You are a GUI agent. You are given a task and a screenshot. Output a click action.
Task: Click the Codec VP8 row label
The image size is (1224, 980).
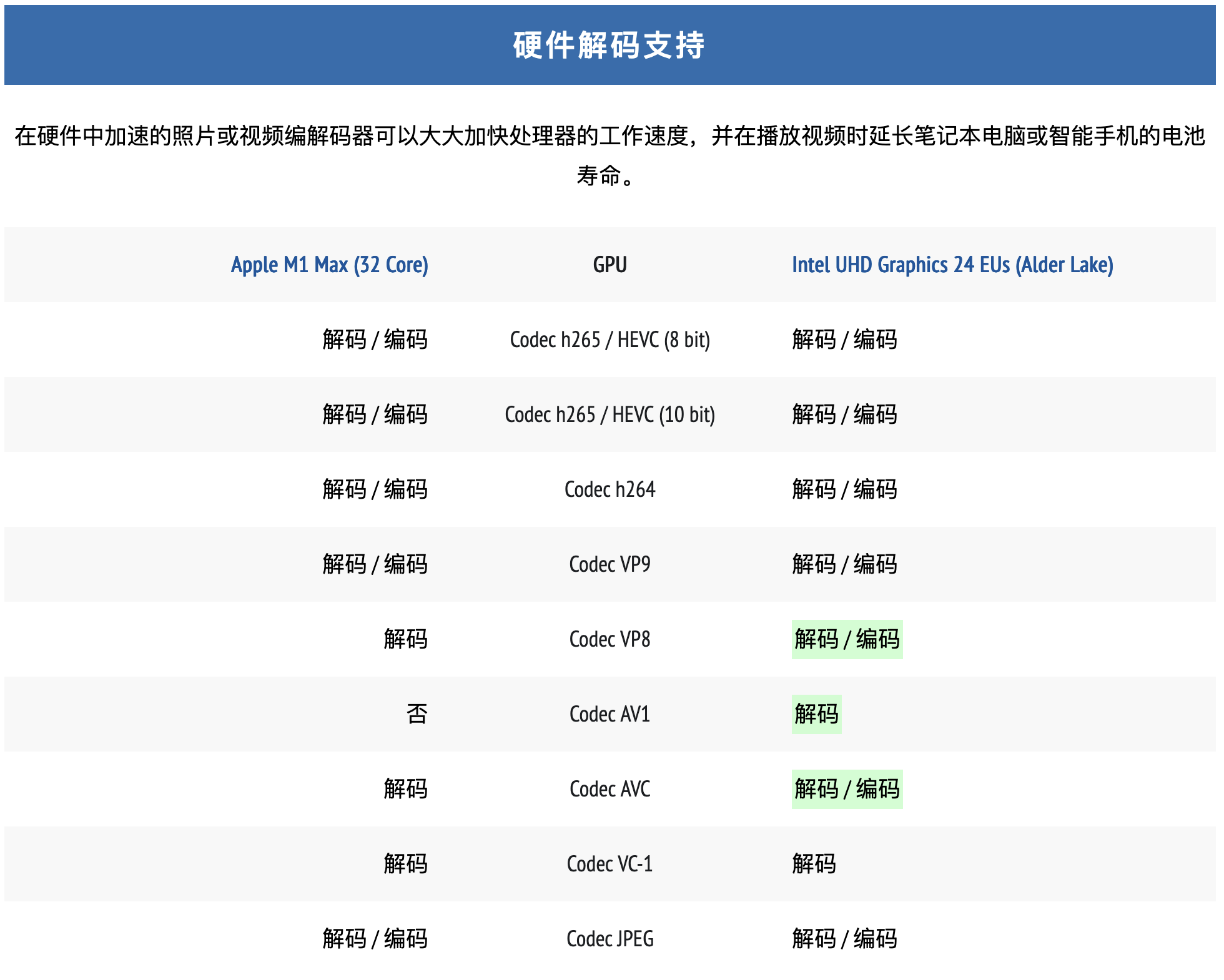point(610,639)
